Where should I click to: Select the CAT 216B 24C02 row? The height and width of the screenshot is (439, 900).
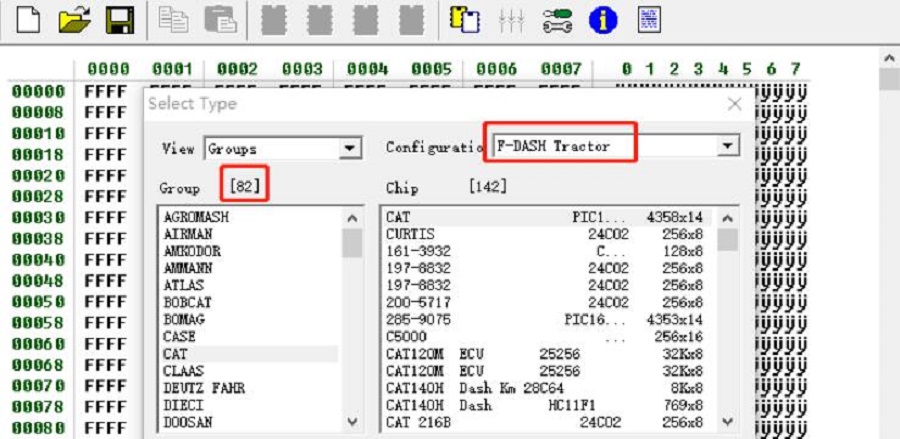click(548, 422)
